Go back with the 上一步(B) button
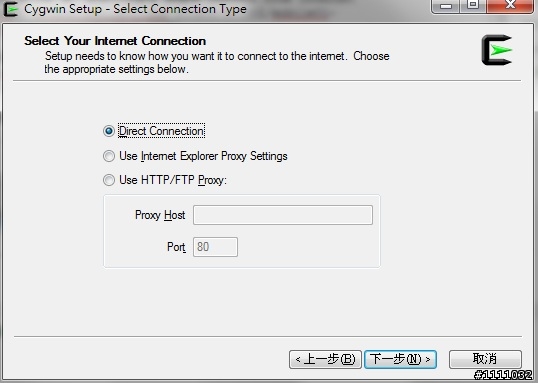This screenshot has height=383, width=538. point(325,359)
